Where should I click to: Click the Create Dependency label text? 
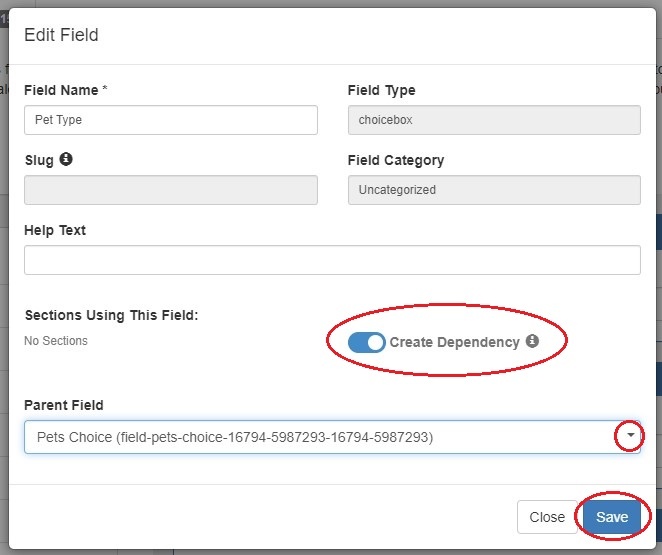coord(454,342)
